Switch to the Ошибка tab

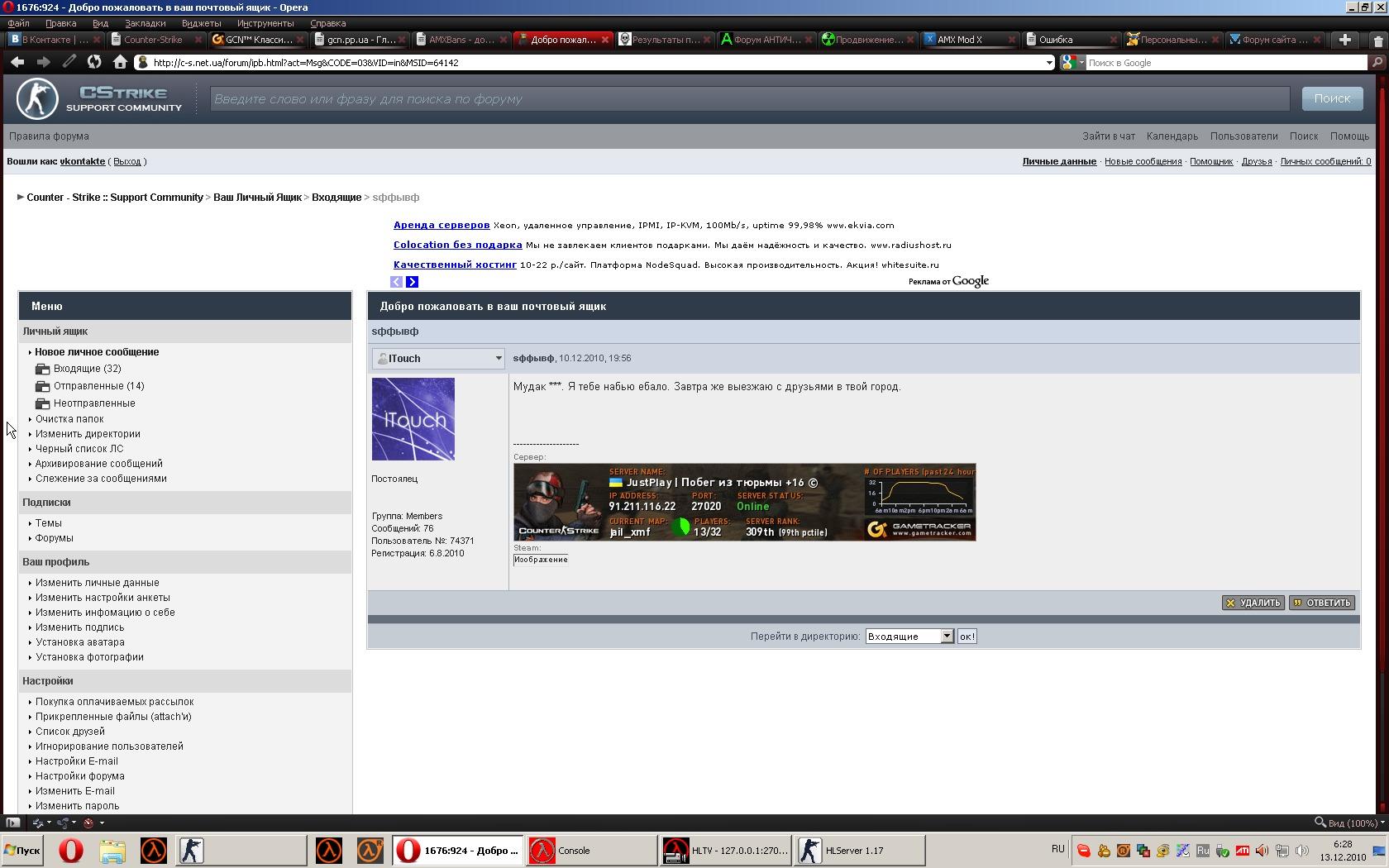[1070, 40]
